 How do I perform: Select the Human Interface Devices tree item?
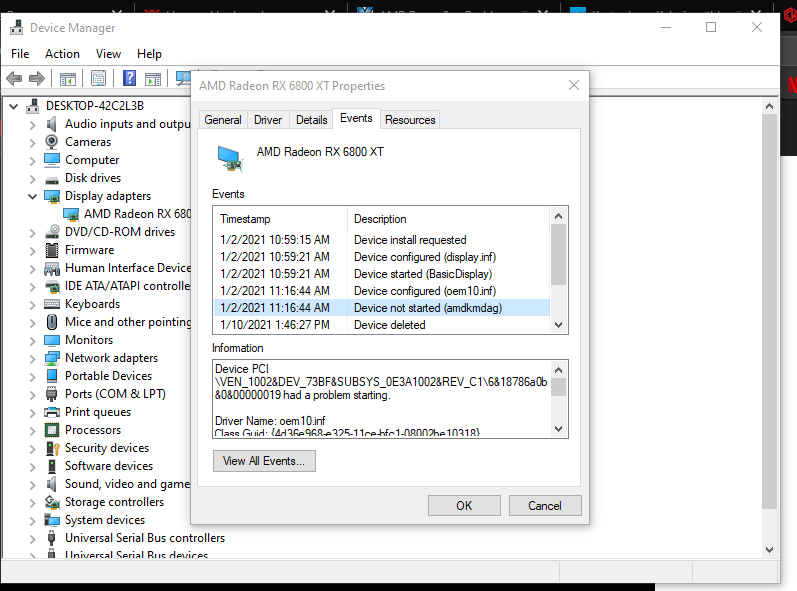pos(128,268)
